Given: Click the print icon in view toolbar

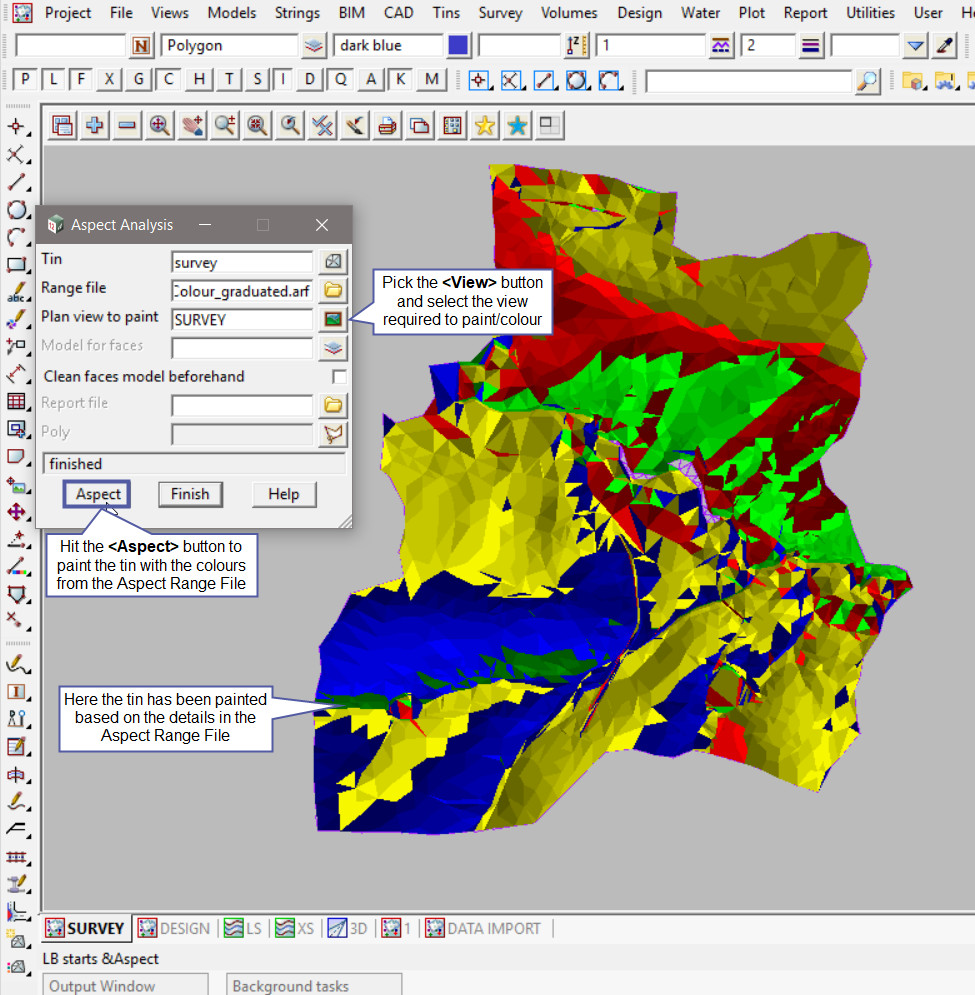Looking at the screenshot, I should click(x=387, y=125).
